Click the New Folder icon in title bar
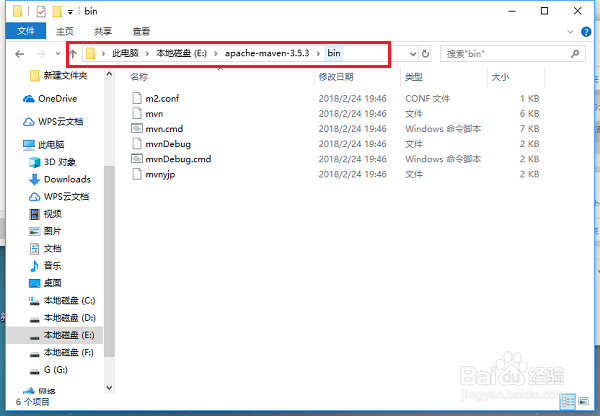 tap(57, 11)
